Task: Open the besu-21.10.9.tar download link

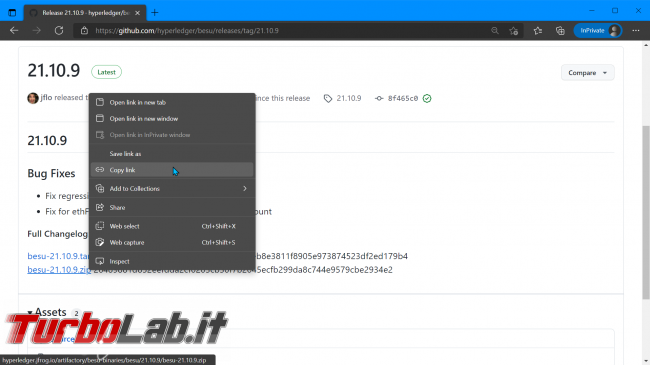Action: click(x=58, y=256)
